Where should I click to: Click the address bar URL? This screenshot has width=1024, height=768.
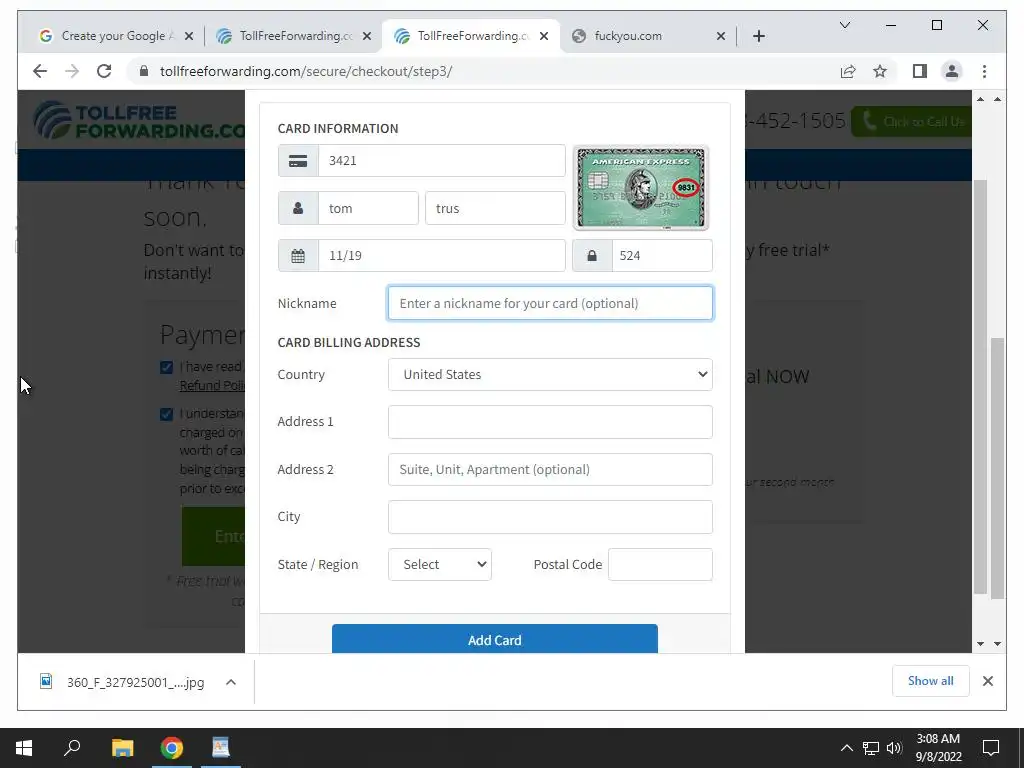[x=306, y=71]
